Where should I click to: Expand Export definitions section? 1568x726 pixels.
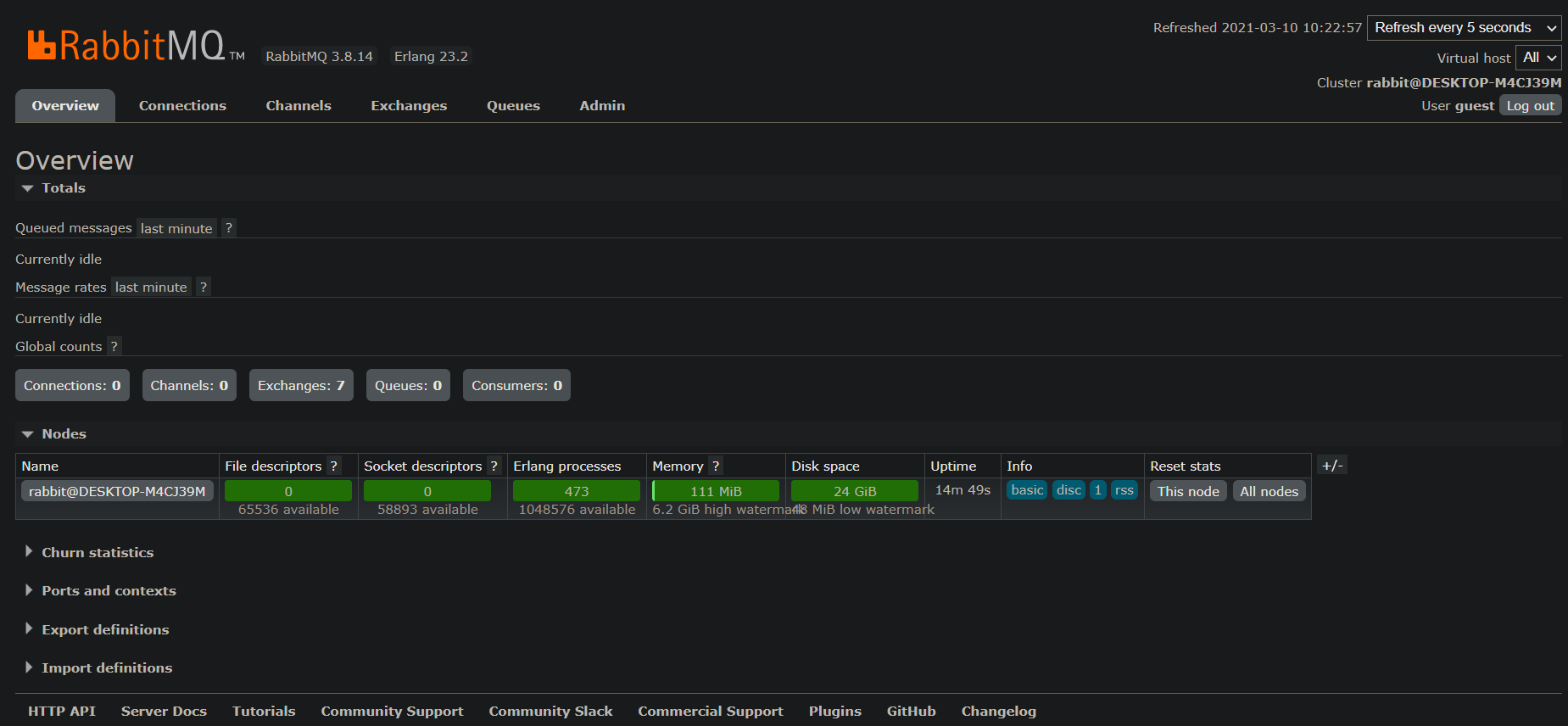coord(97,630)
